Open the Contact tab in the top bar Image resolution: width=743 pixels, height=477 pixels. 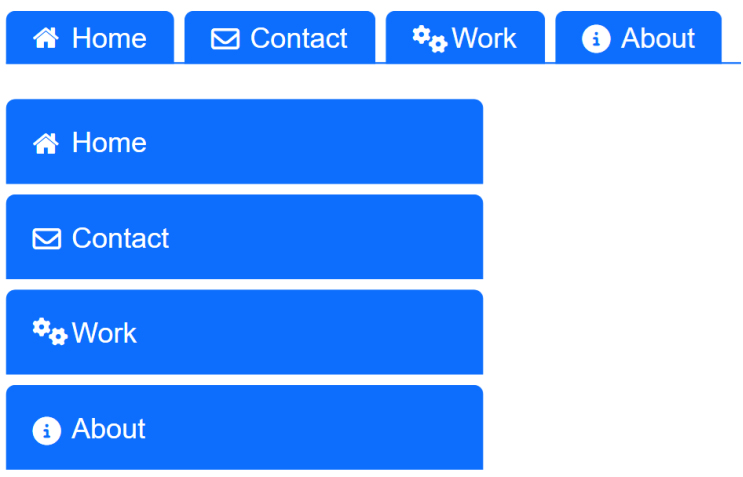pyautogui.click(x=298, y=39)
